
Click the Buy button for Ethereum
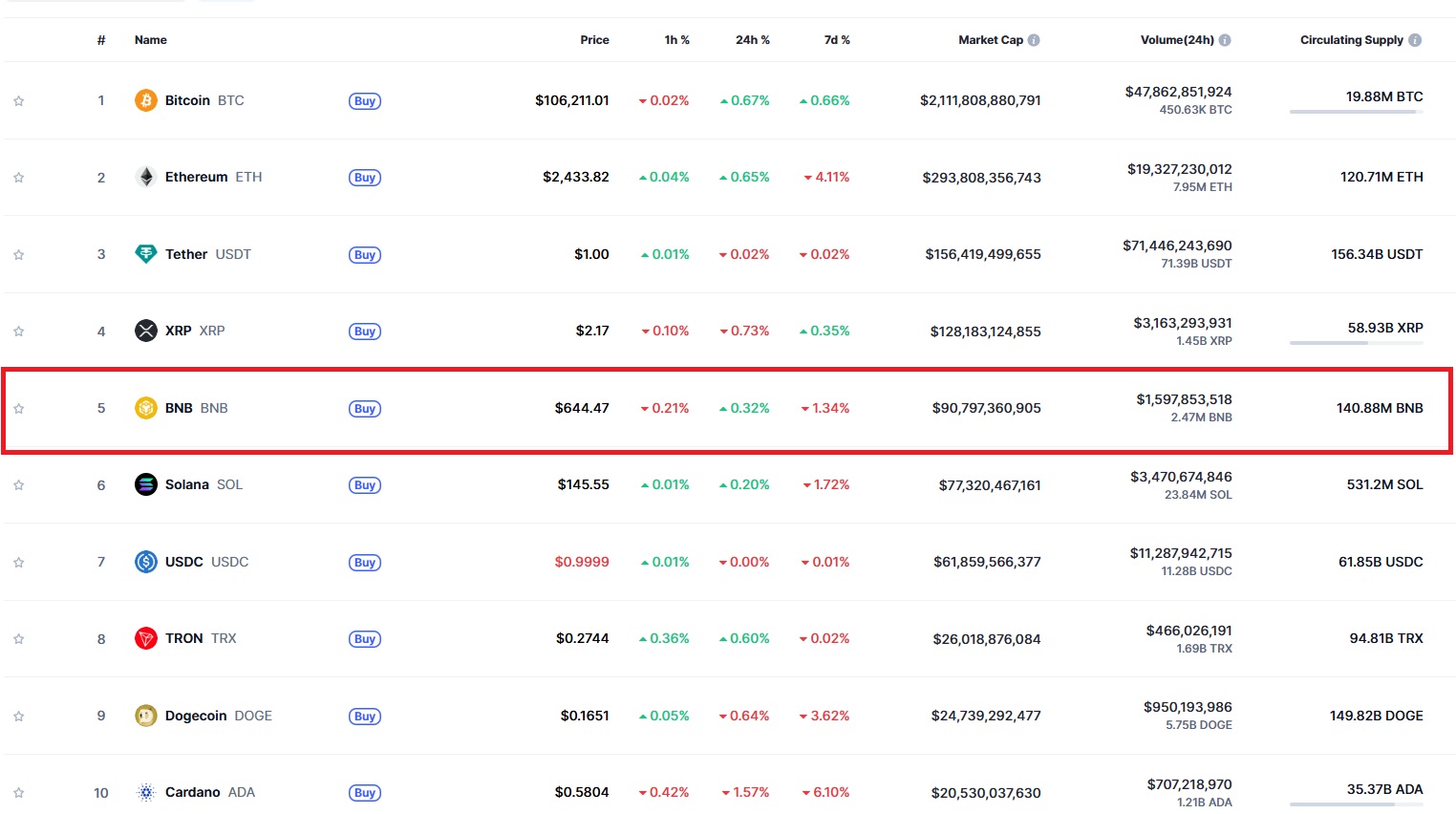pos(365,178)
